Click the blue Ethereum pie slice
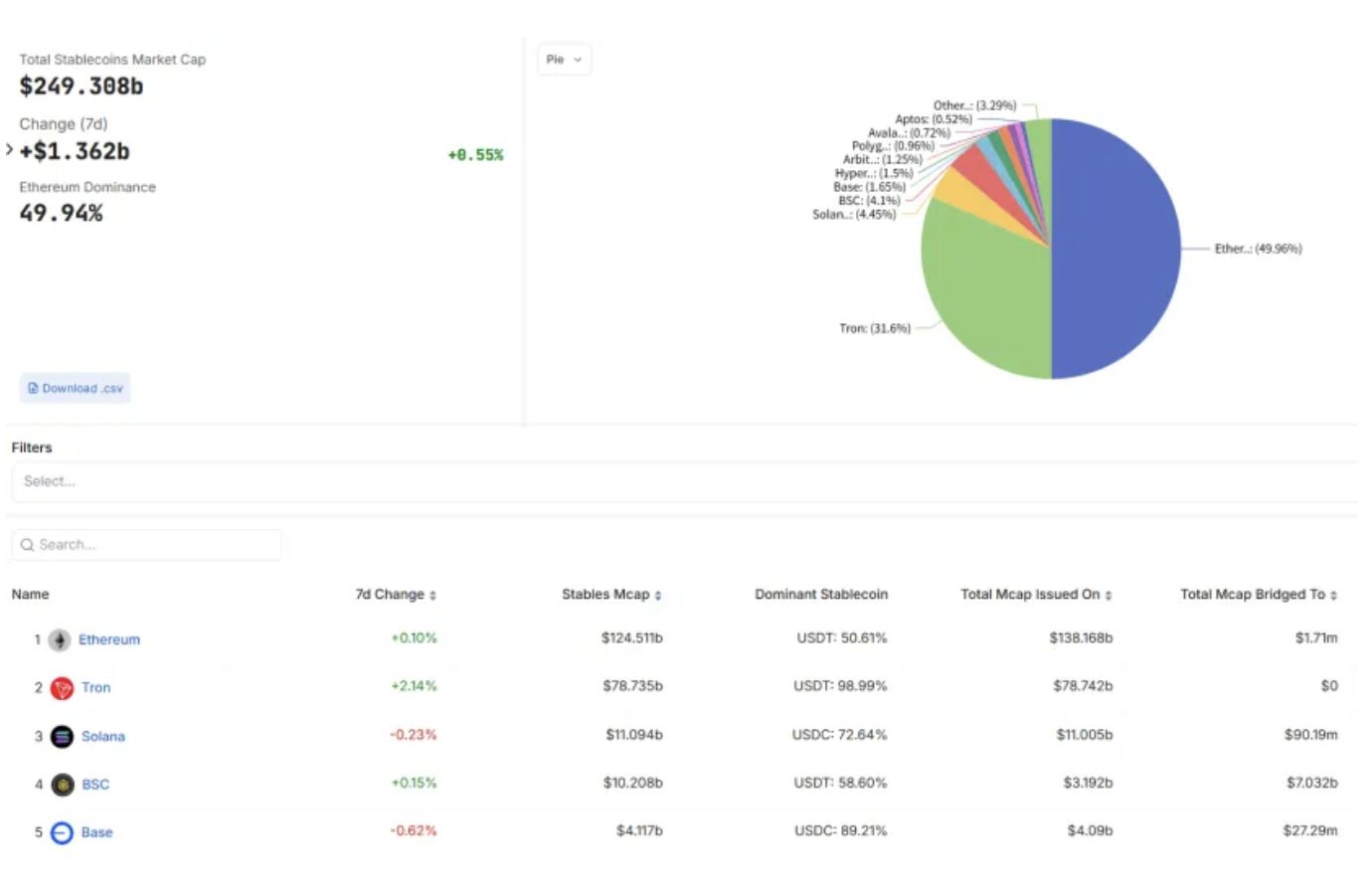The width and height of the screenshot is (1372, 893). pyautogui.click(x=1115, y=249)
